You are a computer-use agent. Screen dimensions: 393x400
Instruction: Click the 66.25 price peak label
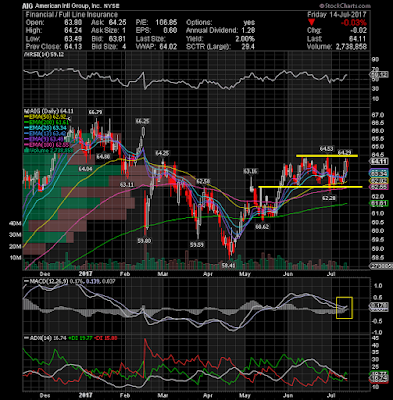tap(142, 121)
